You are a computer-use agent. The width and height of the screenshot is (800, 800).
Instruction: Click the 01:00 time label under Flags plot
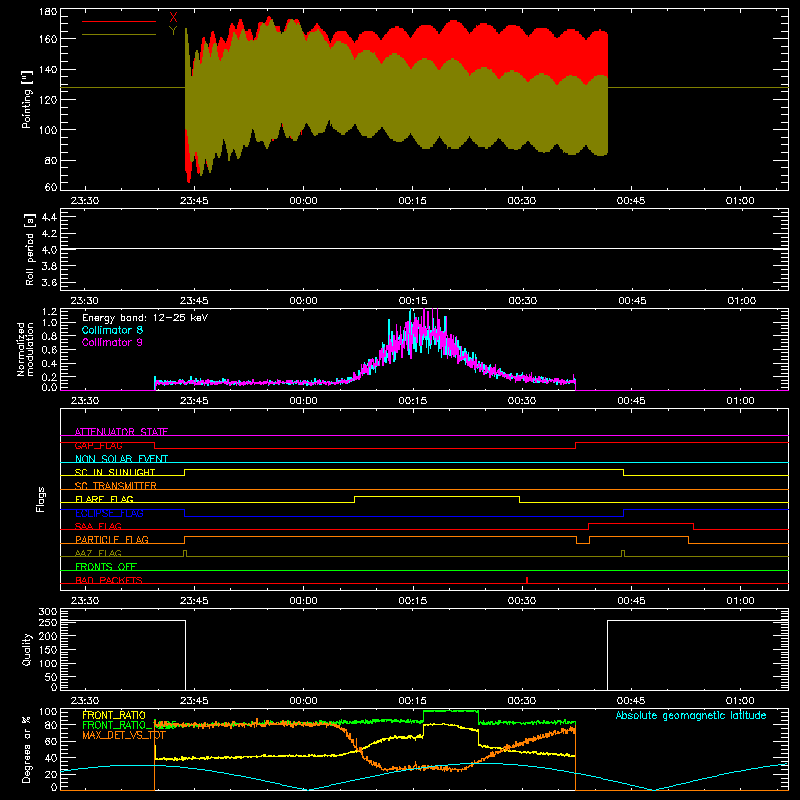[740, 601]
